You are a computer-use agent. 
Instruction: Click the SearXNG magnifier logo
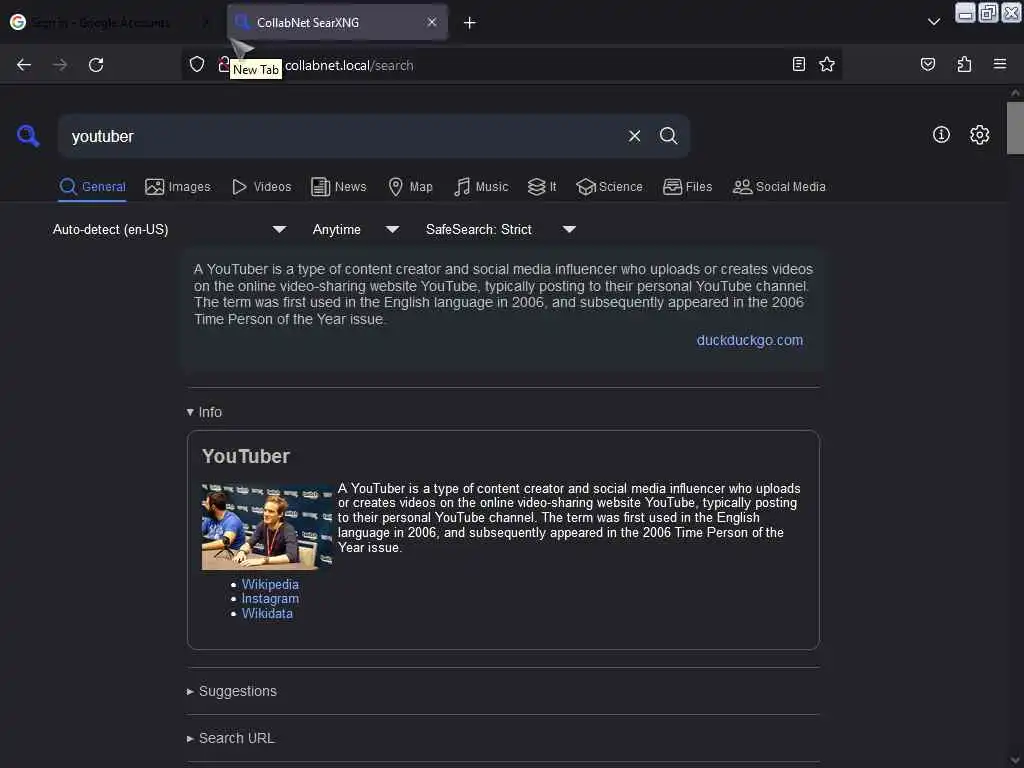(x=27, y=136)
